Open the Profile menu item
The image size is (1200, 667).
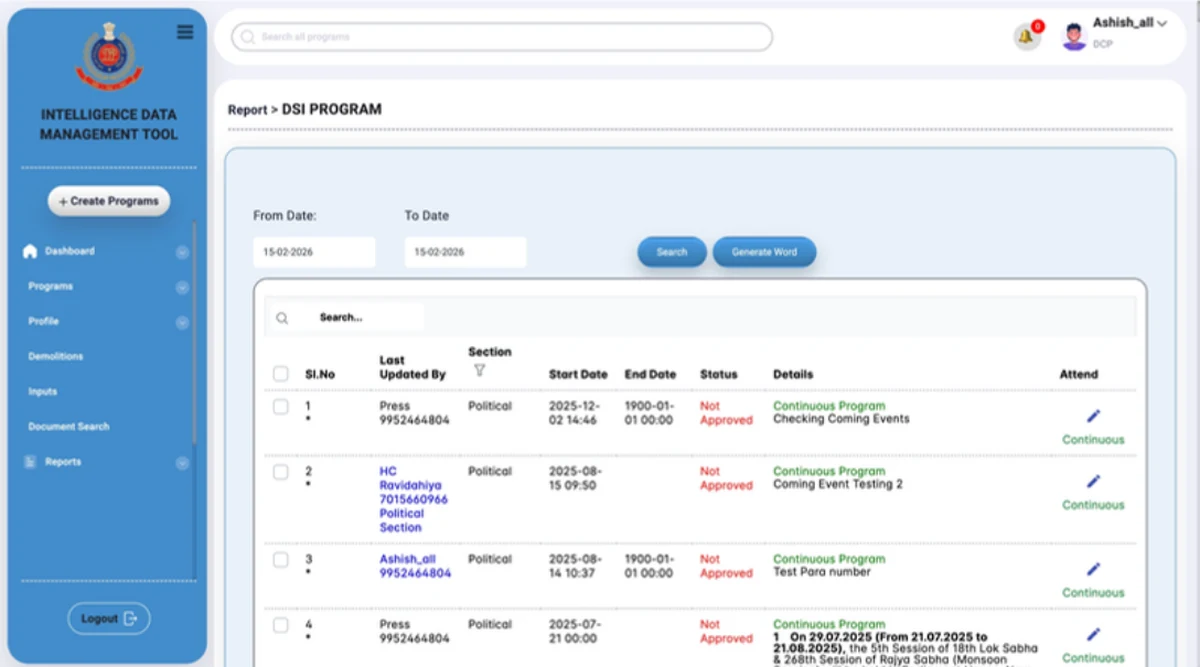click(x=43, y=321)
